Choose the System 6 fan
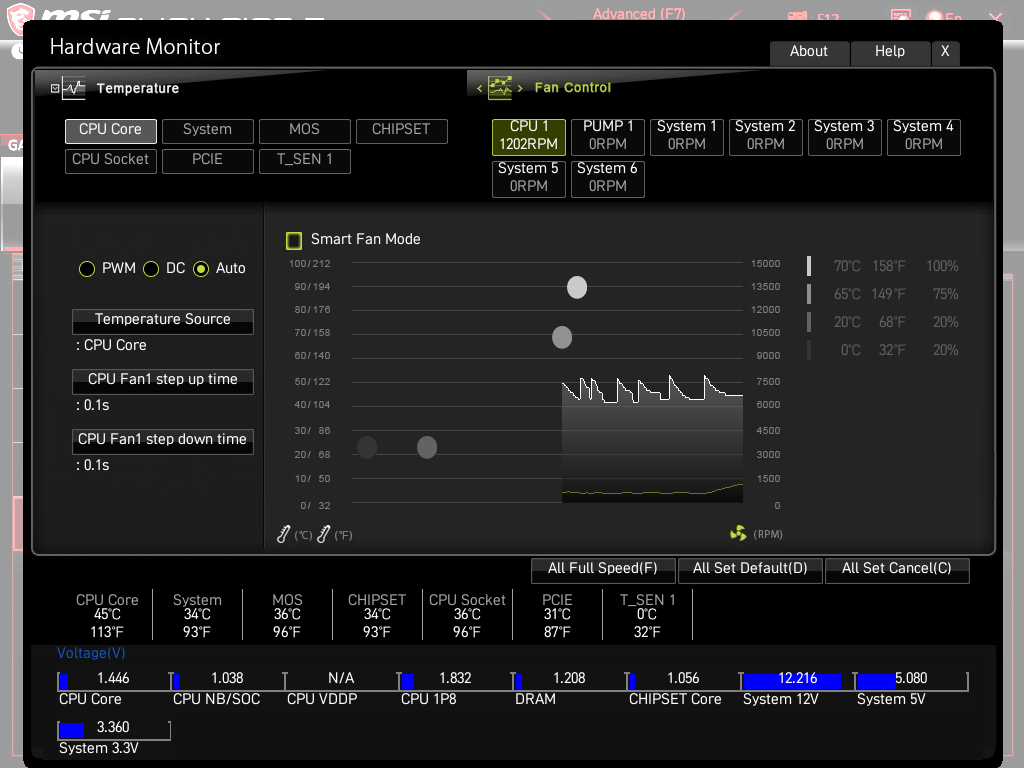 [x=607, y=178]
